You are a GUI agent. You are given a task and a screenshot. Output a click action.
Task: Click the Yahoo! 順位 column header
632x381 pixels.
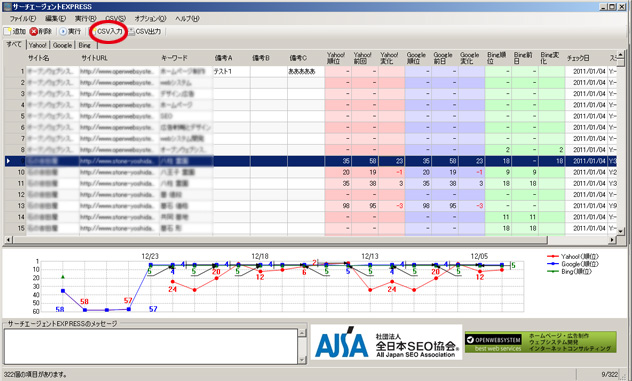(338, 58)
